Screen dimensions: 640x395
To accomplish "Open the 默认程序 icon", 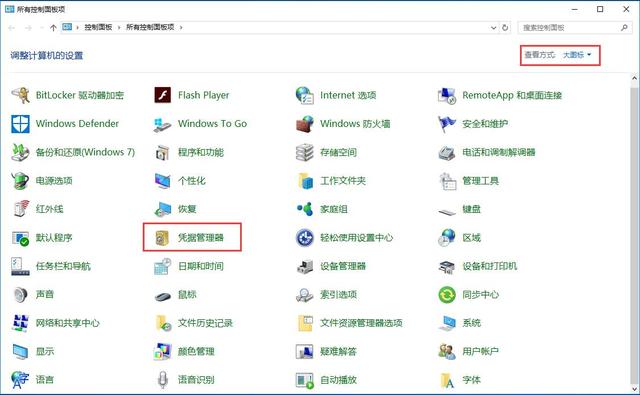I will (x=20, y=238).
